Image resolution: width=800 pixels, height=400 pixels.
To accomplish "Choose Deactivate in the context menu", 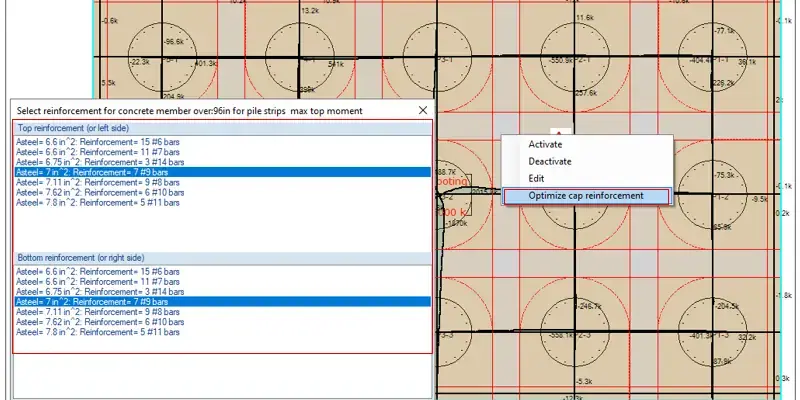I will [x=549, y=161].
